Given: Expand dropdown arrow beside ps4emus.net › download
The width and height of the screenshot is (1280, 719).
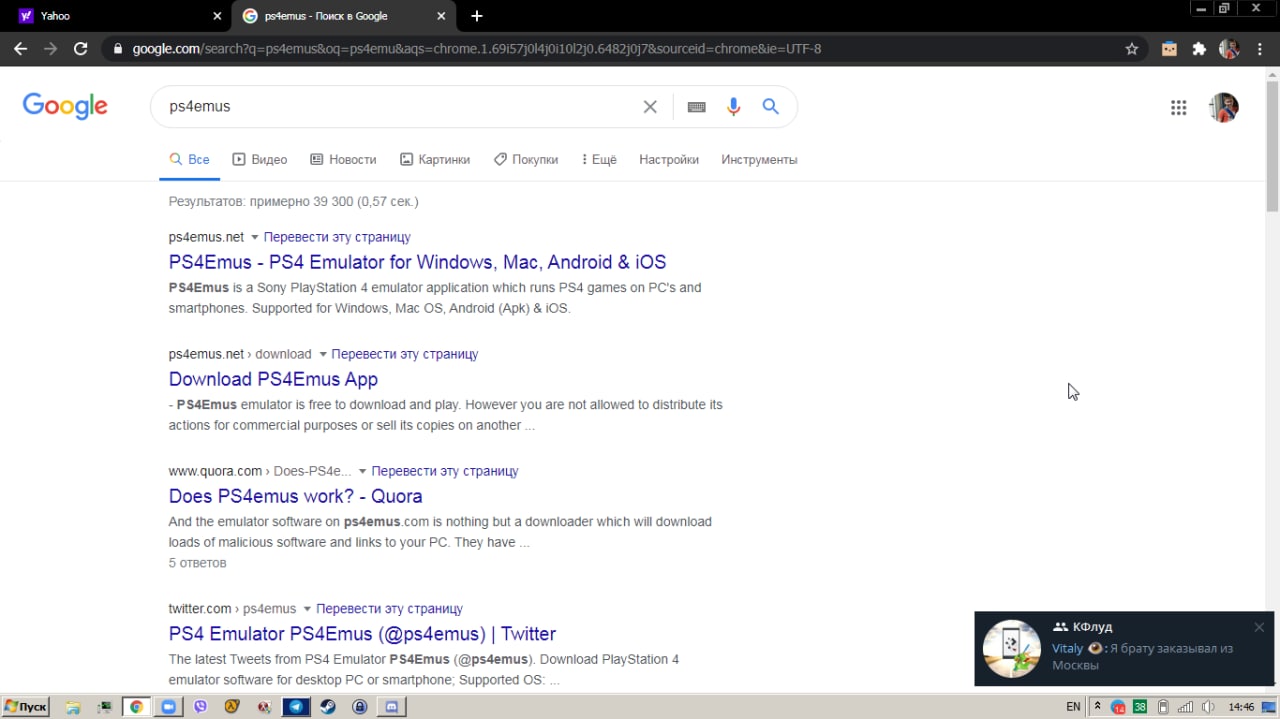Looking at the screenshot, I should coord(322,355).
